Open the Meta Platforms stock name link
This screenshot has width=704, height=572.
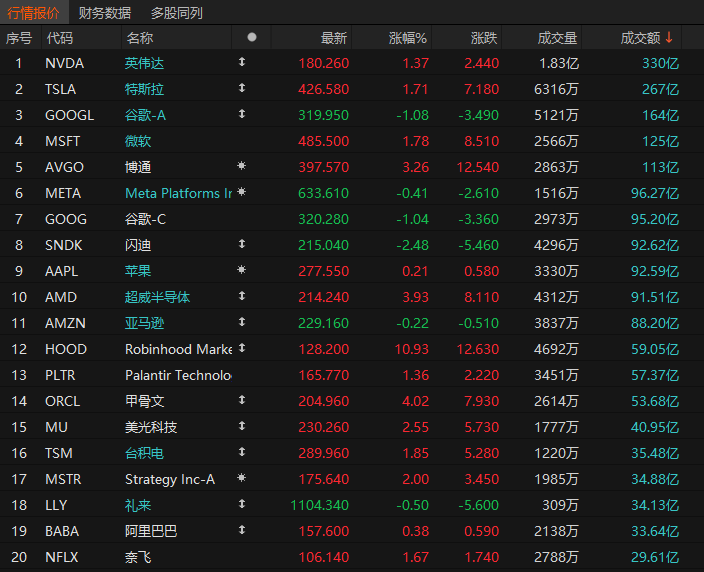178,194
